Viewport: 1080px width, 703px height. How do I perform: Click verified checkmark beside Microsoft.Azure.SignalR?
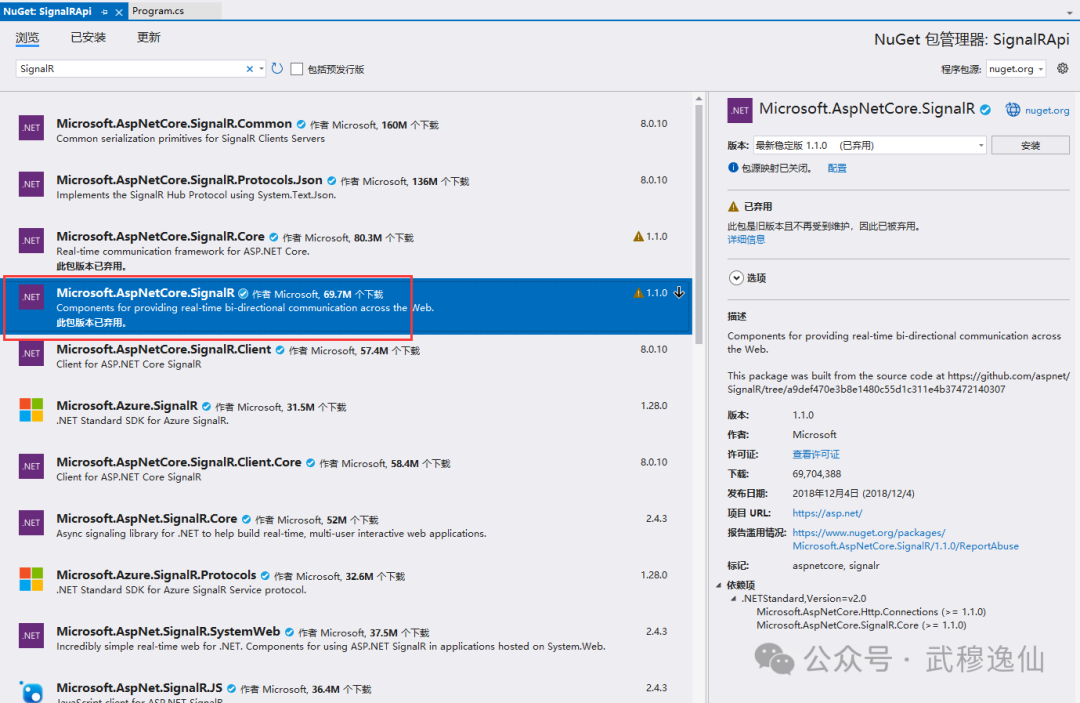pos(207,407)
